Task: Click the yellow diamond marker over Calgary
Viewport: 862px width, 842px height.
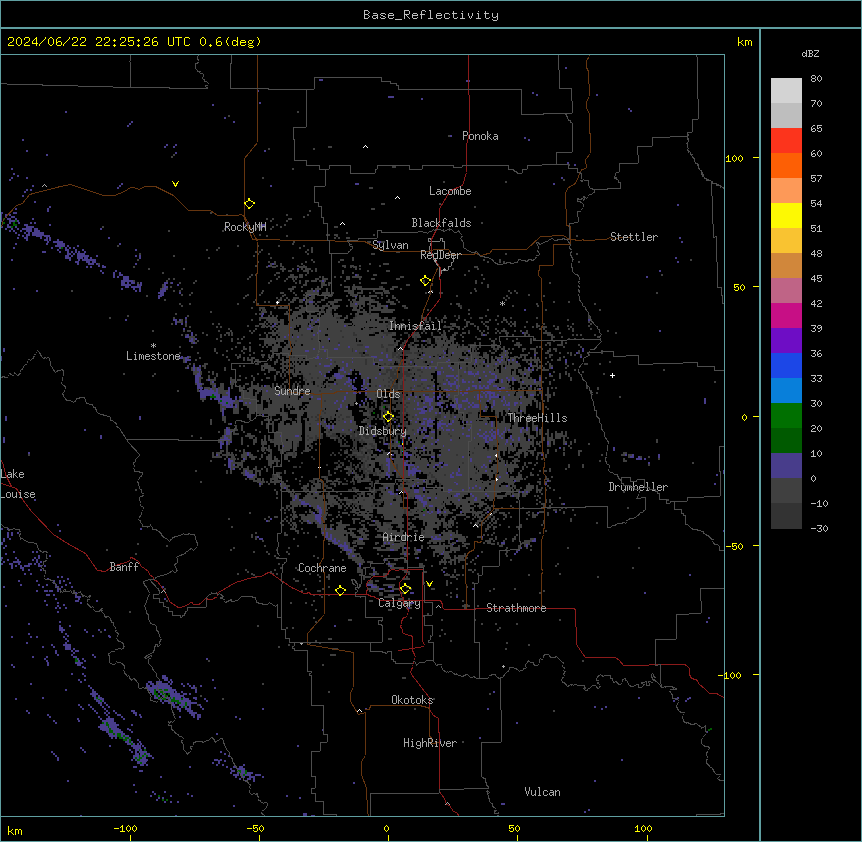Action: point(405,589)
